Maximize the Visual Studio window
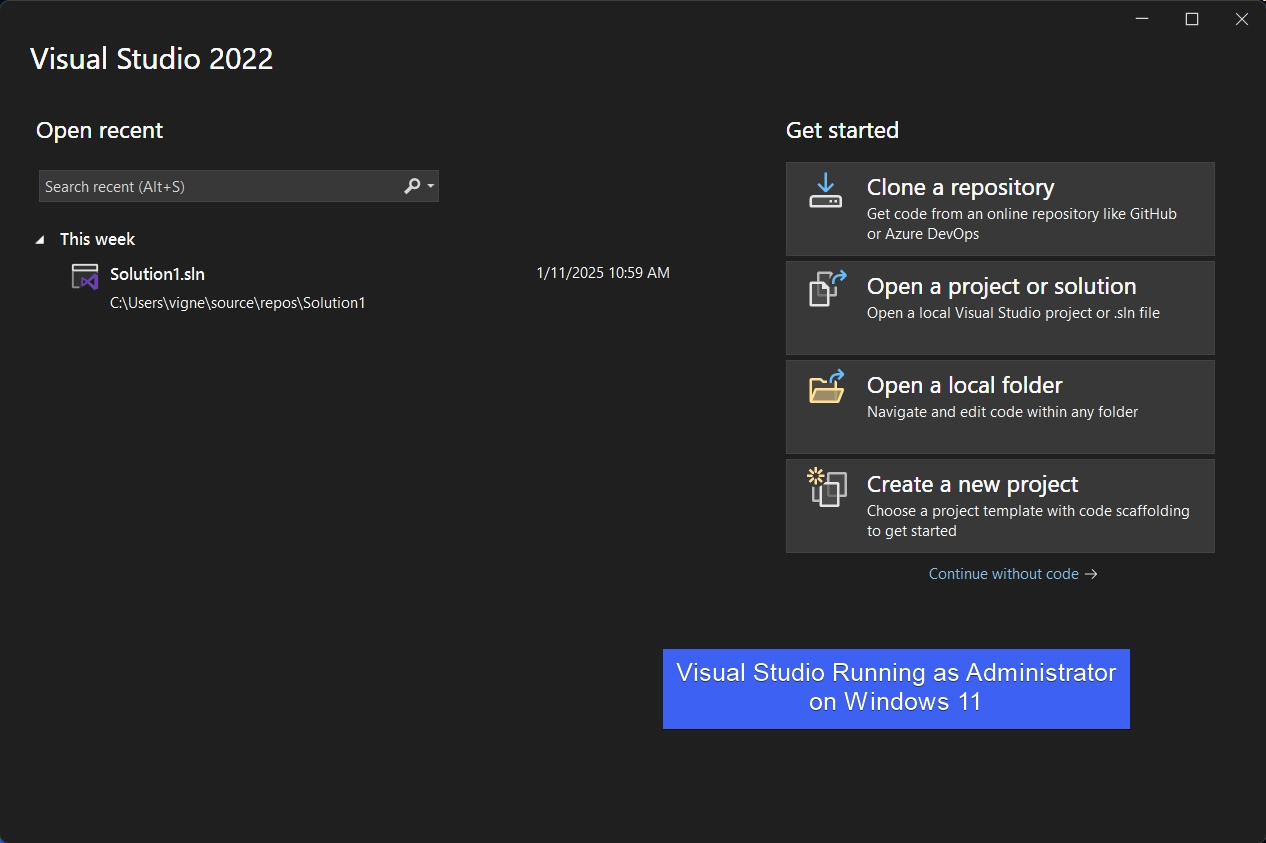This screenshot has height=843, width=1266. 1192,19
